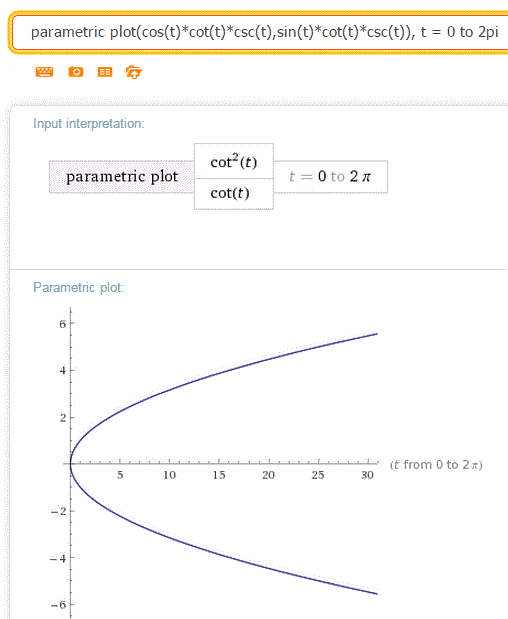Screen dimensions: 508x619
Task: Click the x-axis tick label 15
Action: point(219,475)
